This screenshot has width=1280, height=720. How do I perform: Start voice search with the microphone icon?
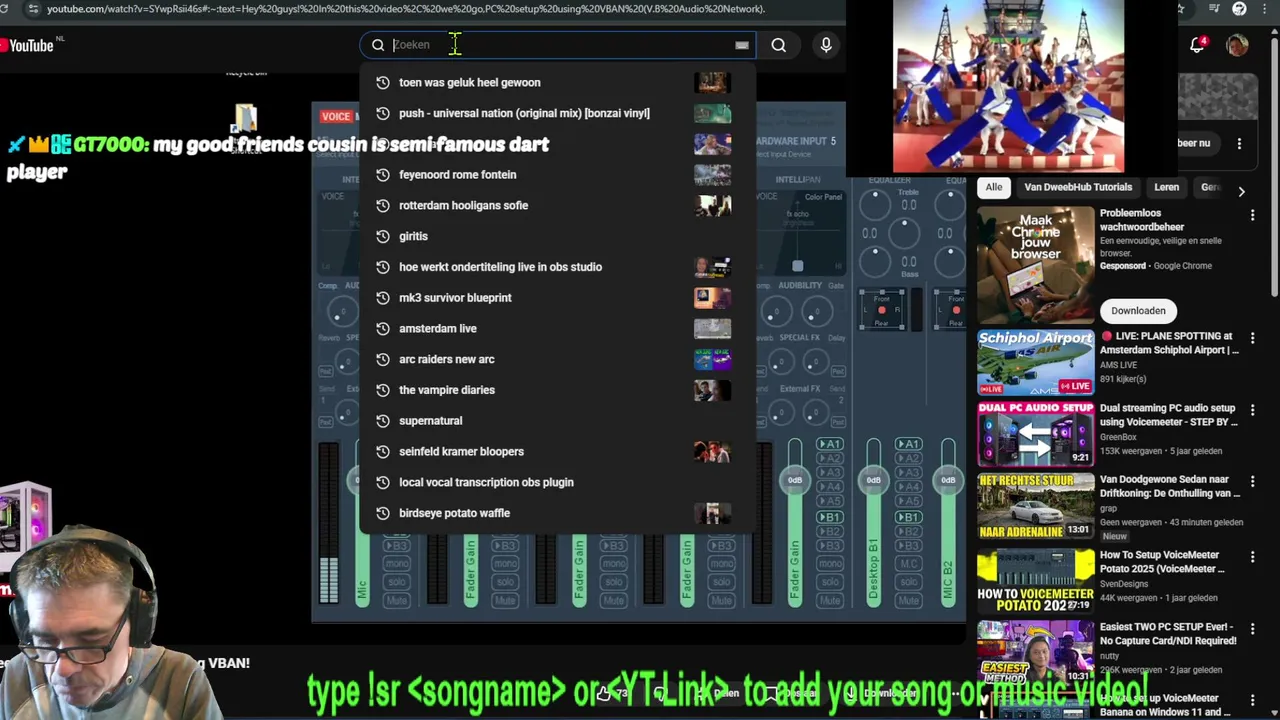pos(826,45)
